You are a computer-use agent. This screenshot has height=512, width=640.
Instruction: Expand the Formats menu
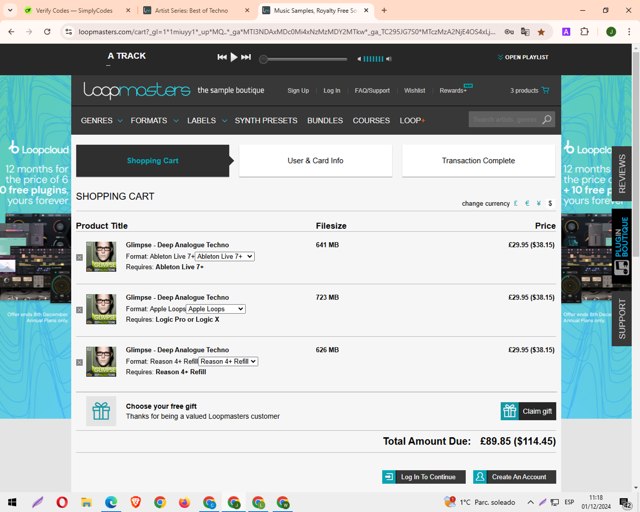(154, 120)
